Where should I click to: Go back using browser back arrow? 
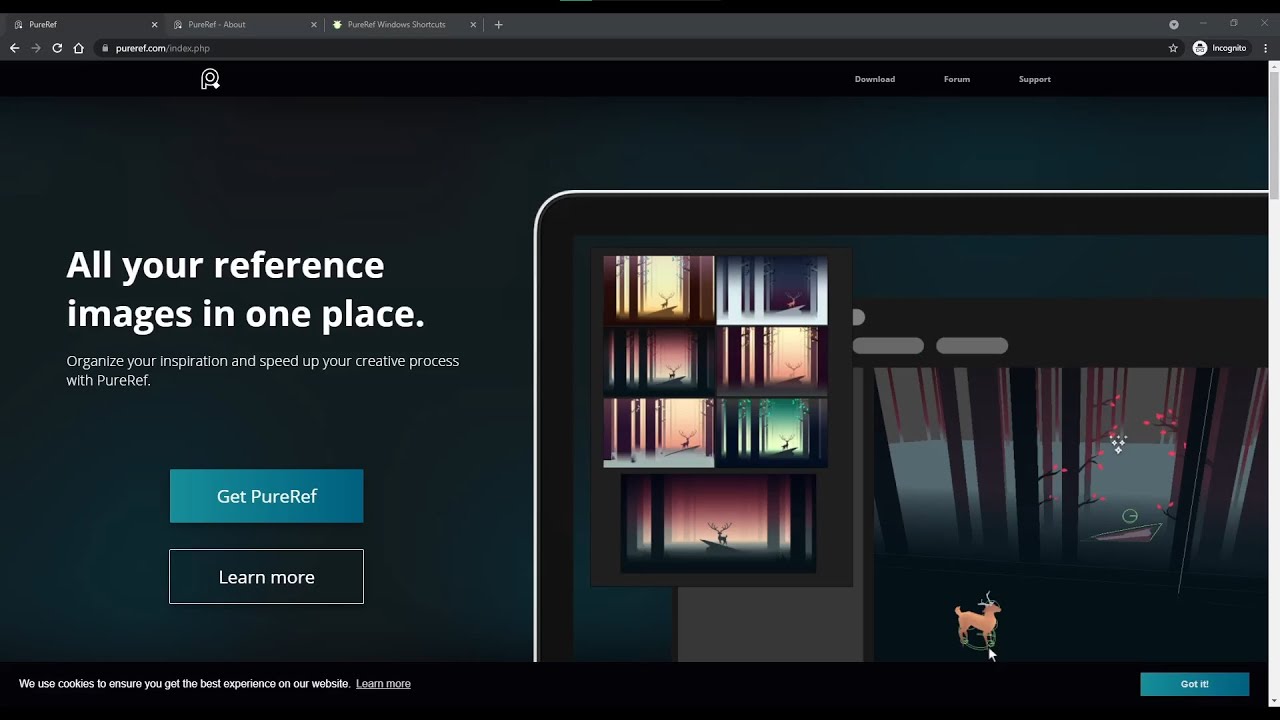click(14, 48)
